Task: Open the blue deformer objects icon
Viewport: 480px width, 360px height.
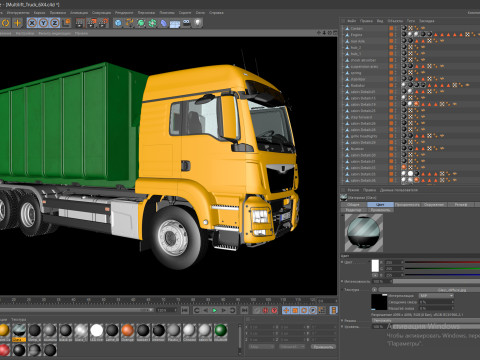Action: pos(164,23)
